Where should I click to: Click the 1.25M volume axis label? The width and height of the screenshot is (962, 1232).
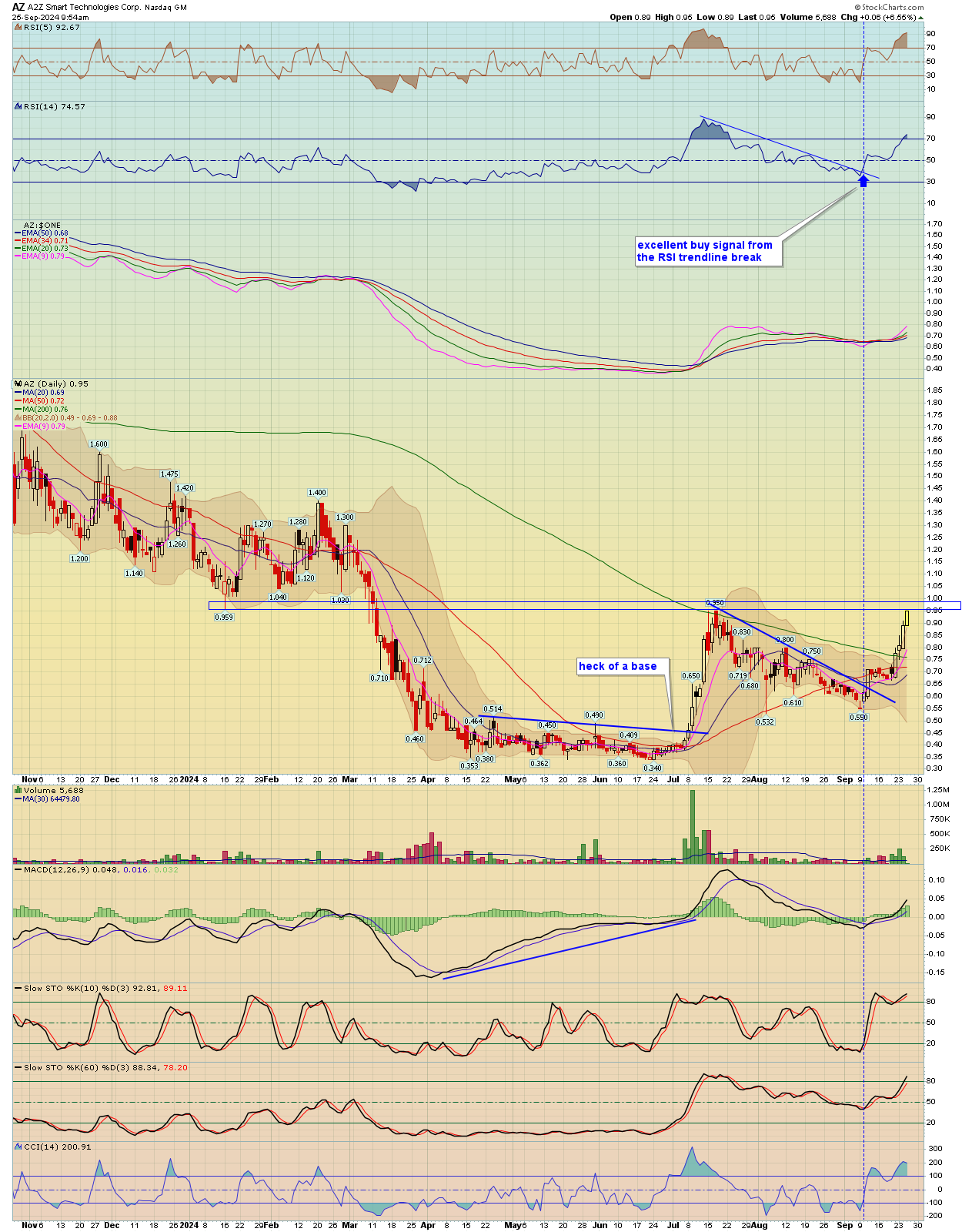(939, 790)
